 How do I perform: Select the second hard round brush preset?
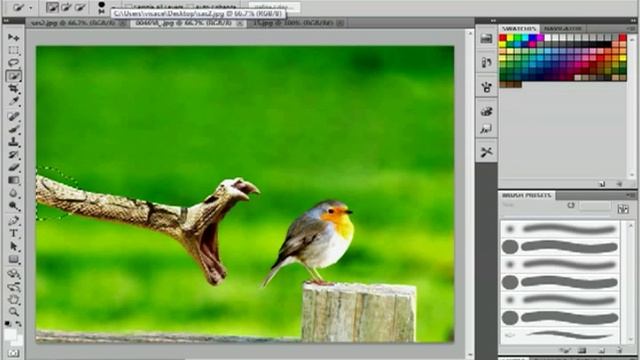pos(560,282)
